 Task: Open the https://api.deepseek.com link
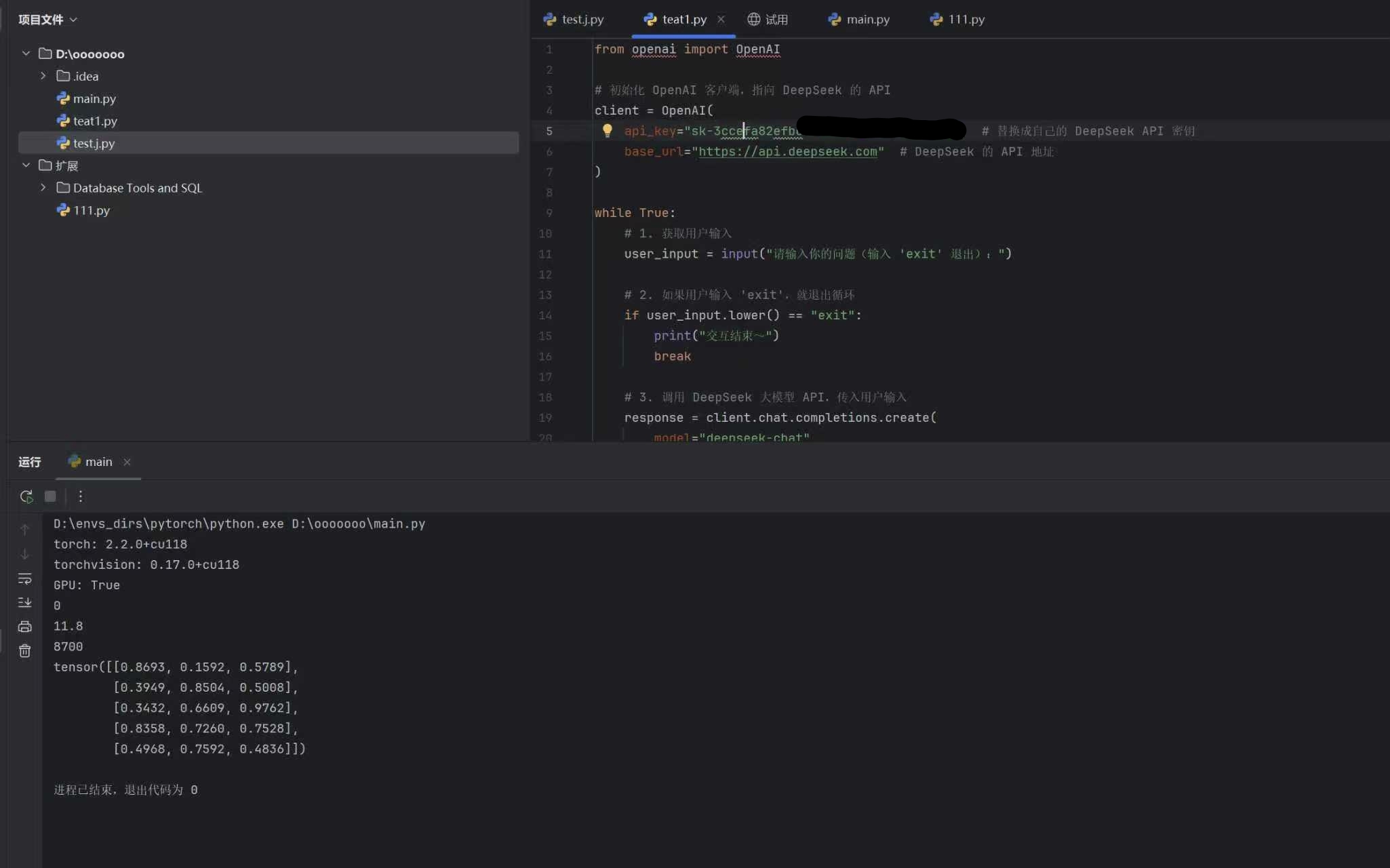pyautogui.click(x=787, y=151)
